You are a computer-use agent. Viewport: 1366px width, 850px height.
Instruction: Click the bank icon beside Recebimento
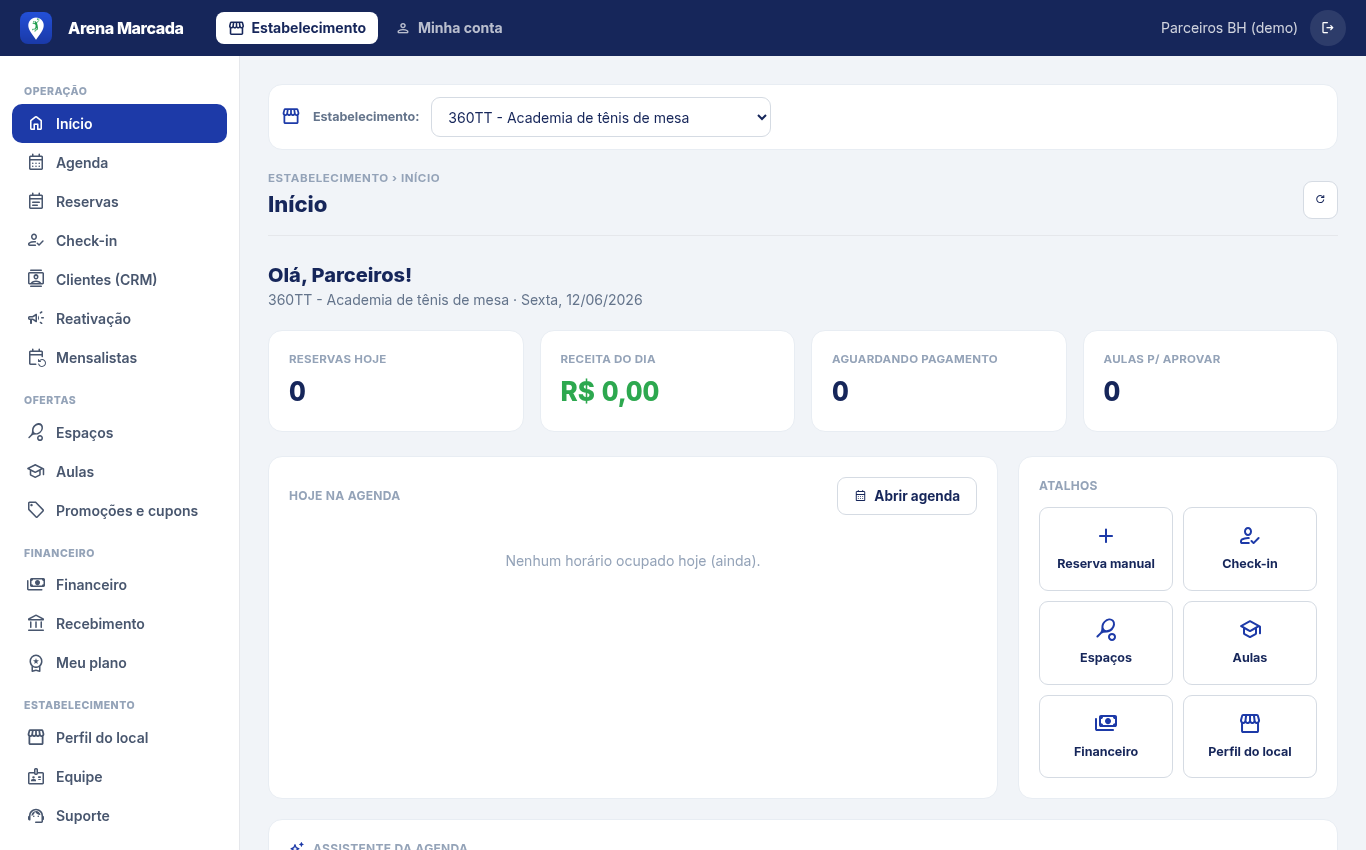pyautogui.click(x=36, y=624)
